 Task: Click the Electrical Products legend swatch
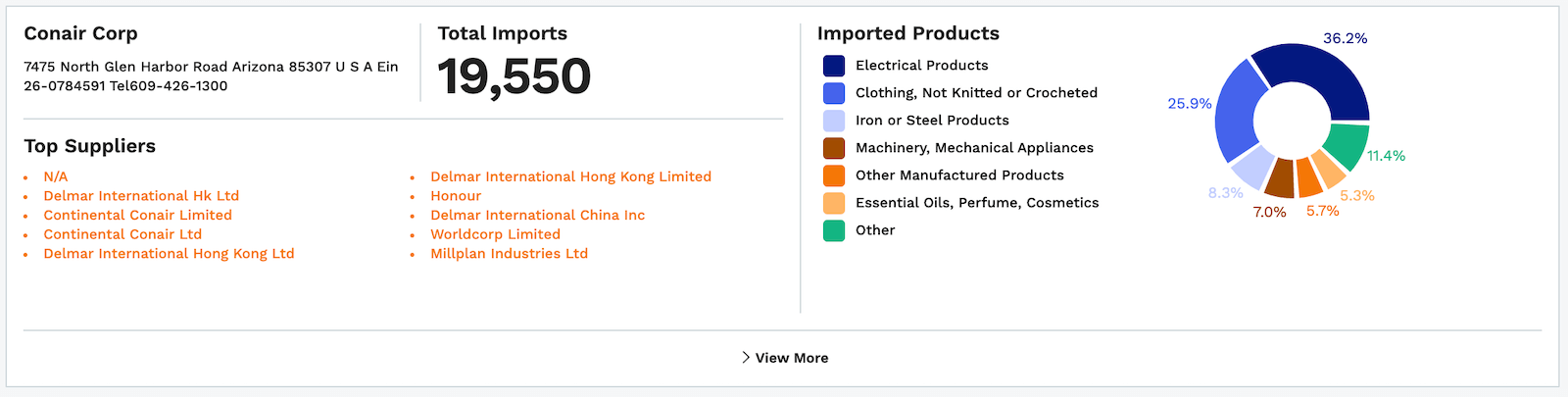(x=834, y=66)
